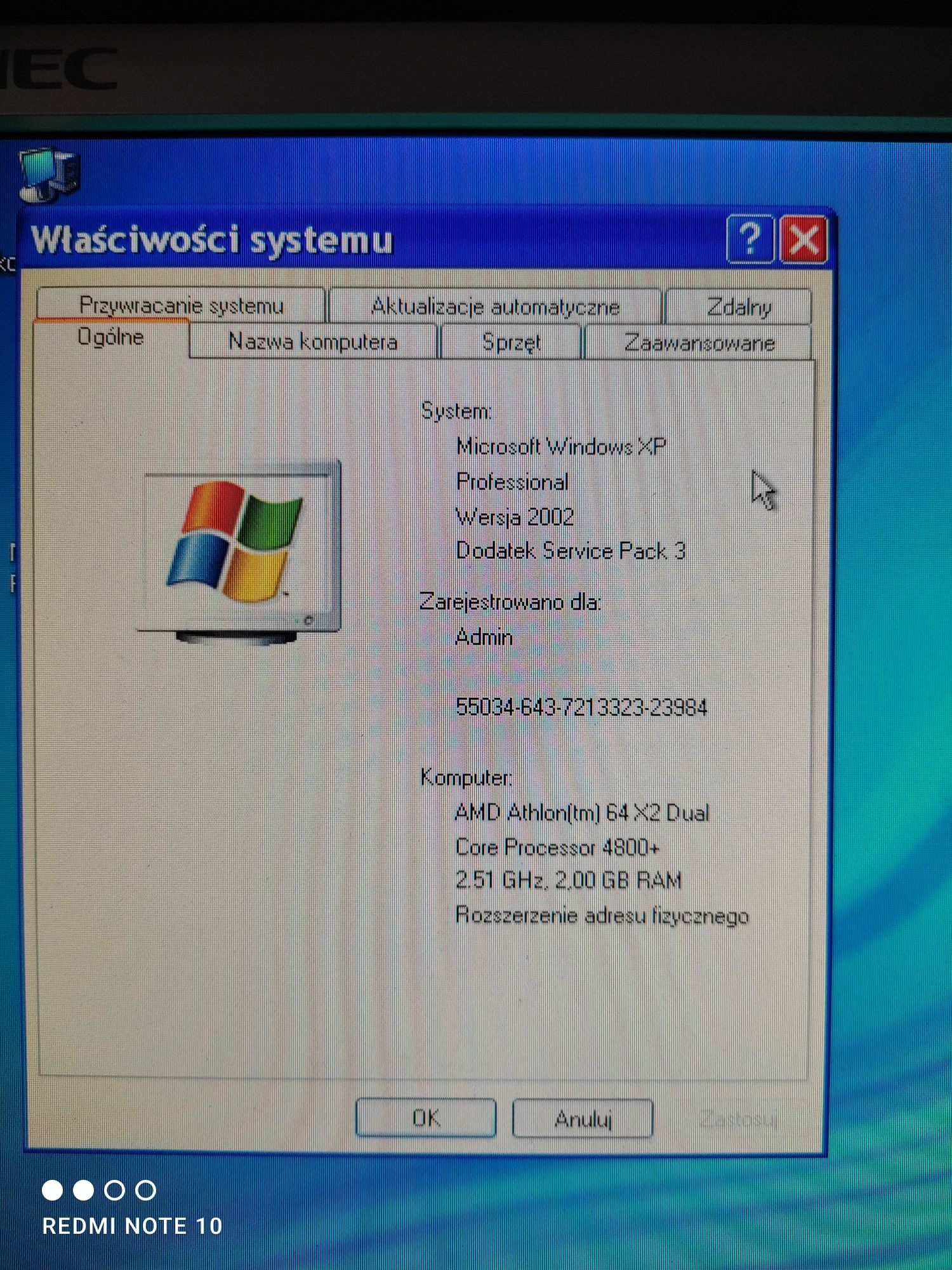Click the desktop computer icon above the dialog
Viewport: 952px width, 1270px height.
(50, 174)
